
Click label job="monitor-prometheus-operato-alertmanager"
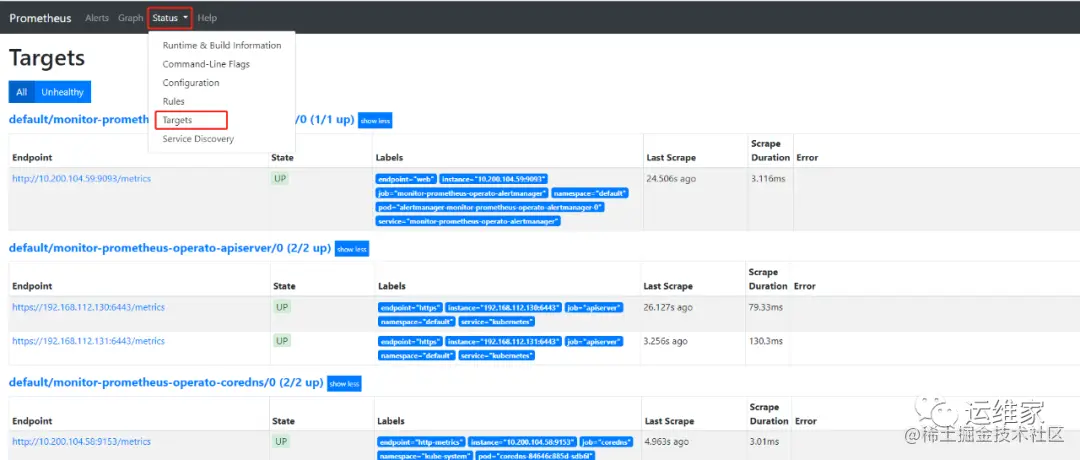point(462,194)
